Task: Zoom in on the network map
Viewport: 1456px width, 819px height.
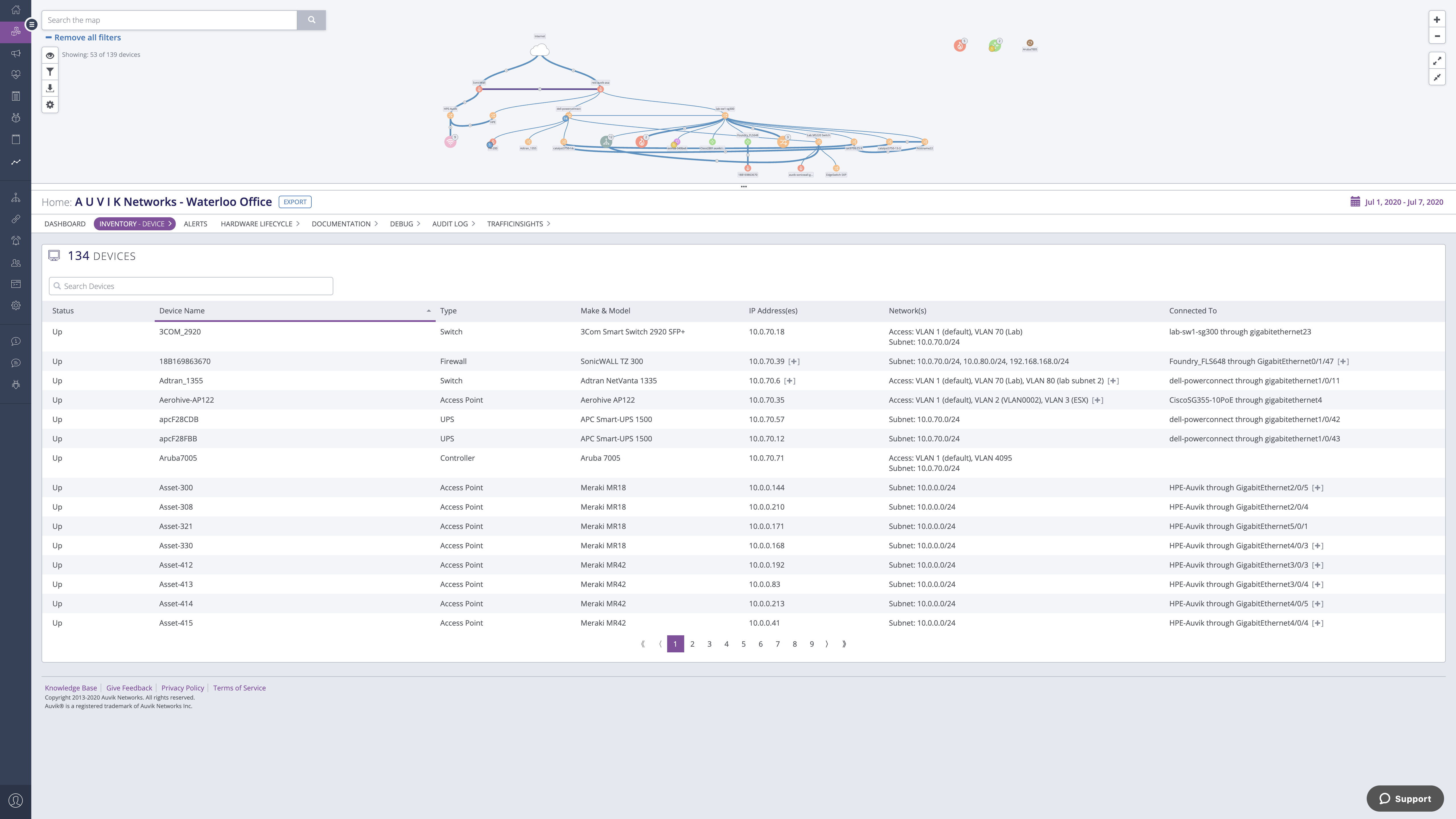Action: 1437,20
